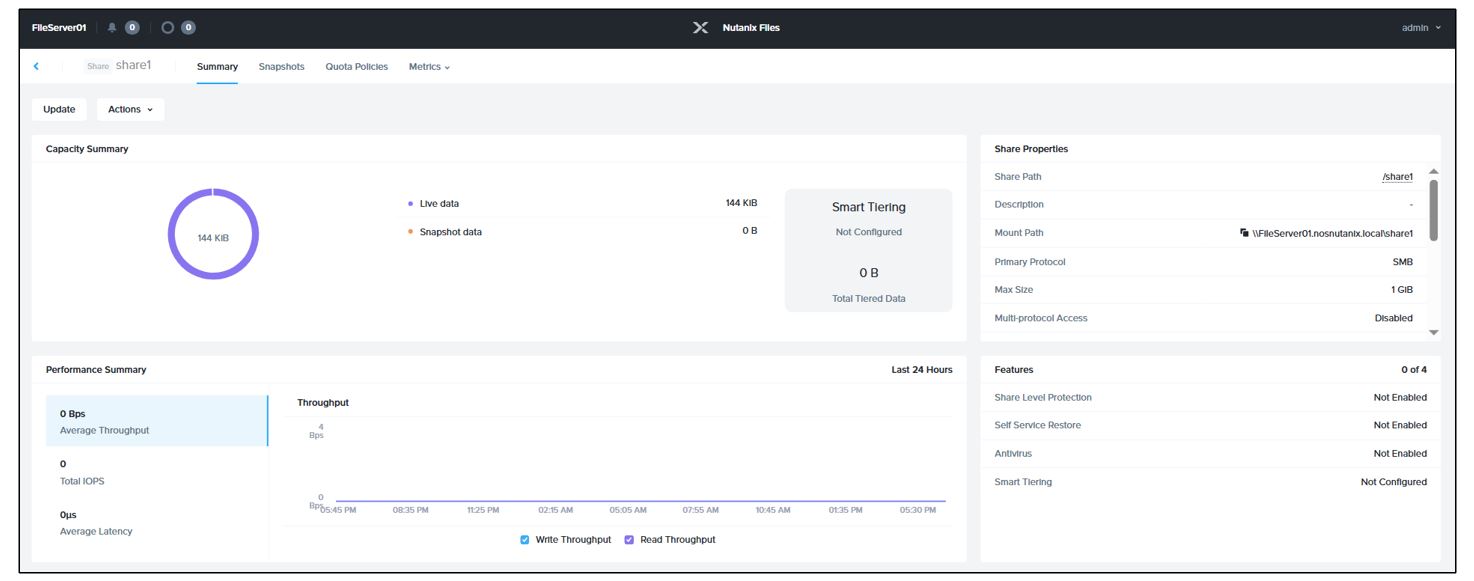Open the alerts bell icon
The width and height of the screenshot is (1474, 581).
tap(112, 28)
